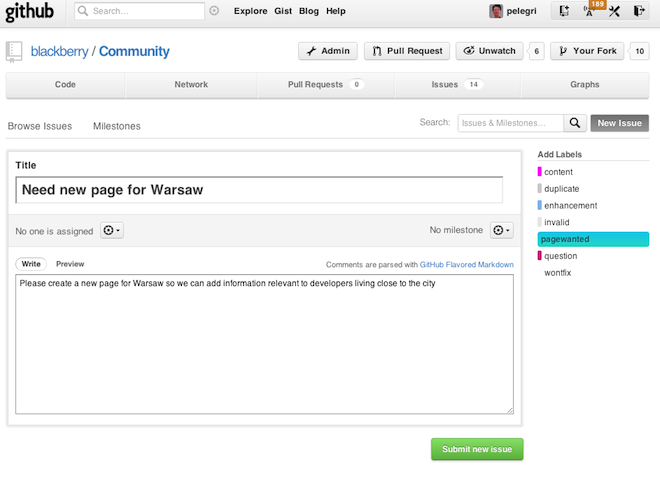Go to Browse Issues
The image size is (660, 480).
coord(40,126)
